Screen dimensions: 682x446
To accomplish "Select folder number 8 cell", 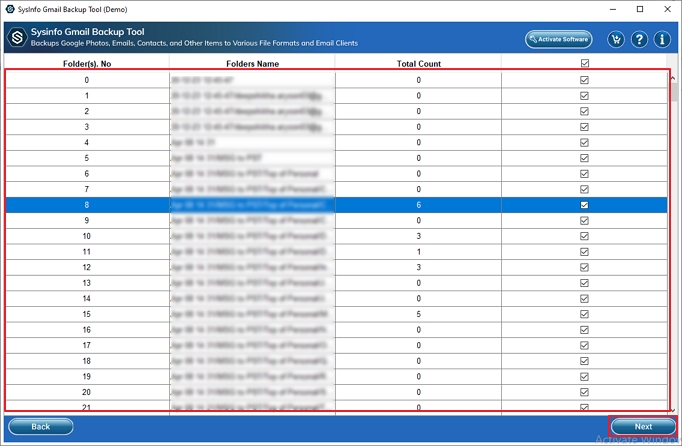I will point(87,205).
